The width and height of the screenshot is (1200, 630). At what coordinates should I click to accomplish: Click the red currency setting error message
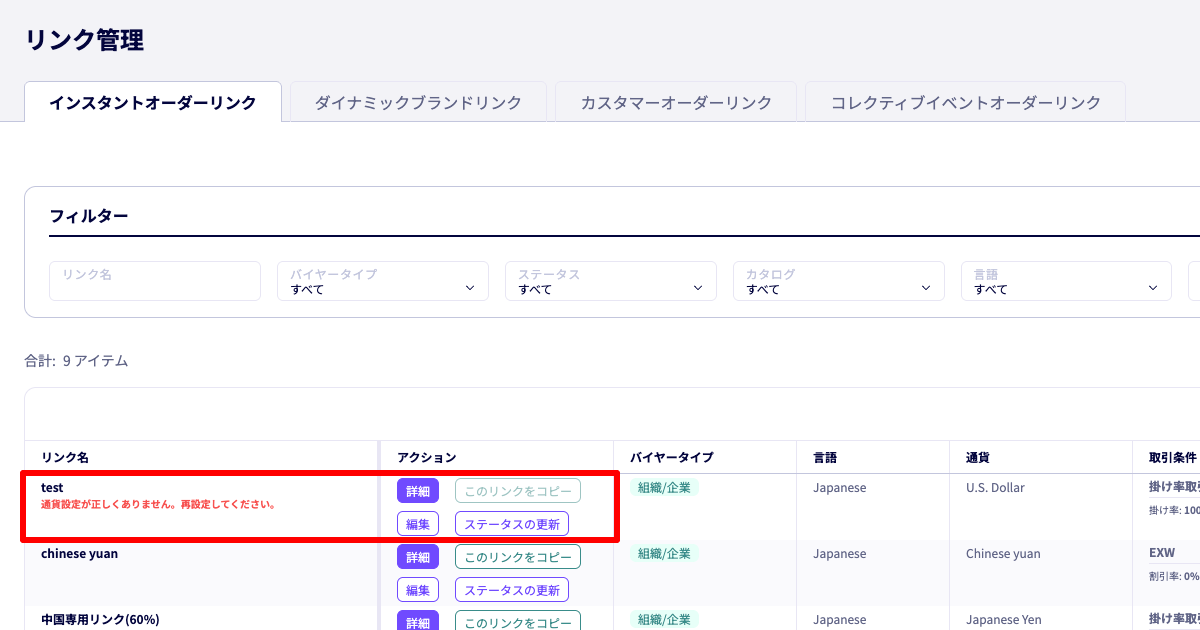coord(158,504)
